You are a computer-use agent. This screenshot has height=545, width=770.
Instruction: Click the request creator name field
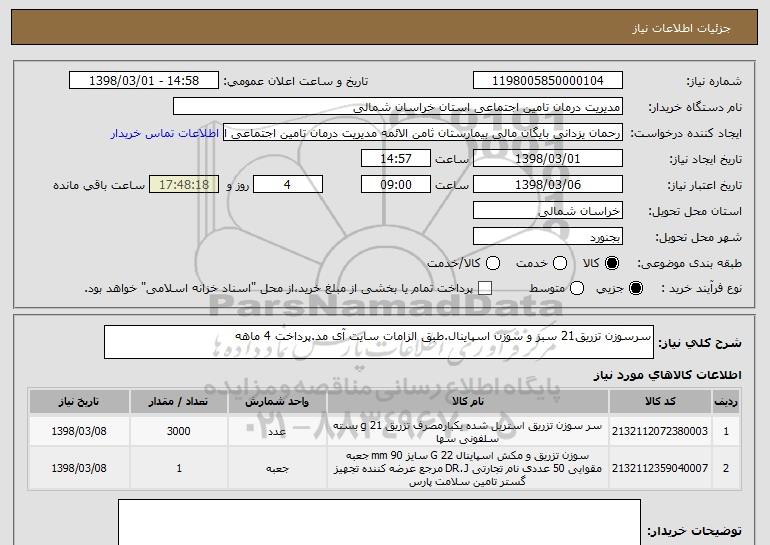click(x=423, y=133)
